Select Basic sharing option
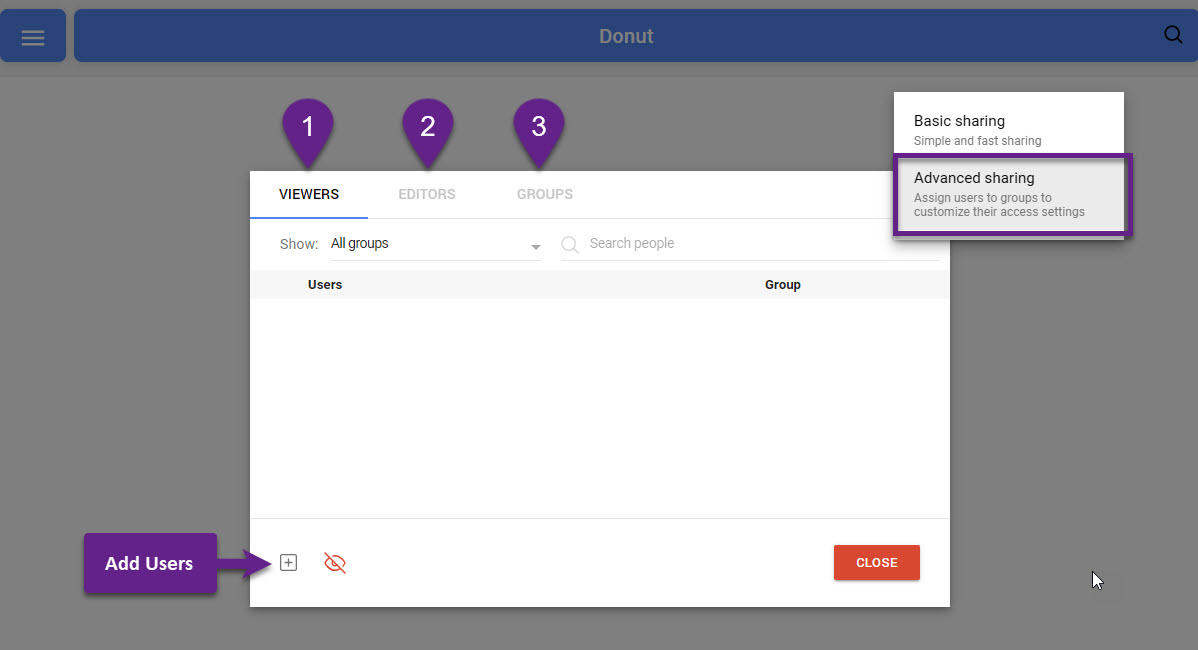Viewport: 1198px width, 650px height. (x=1008, y=129)
